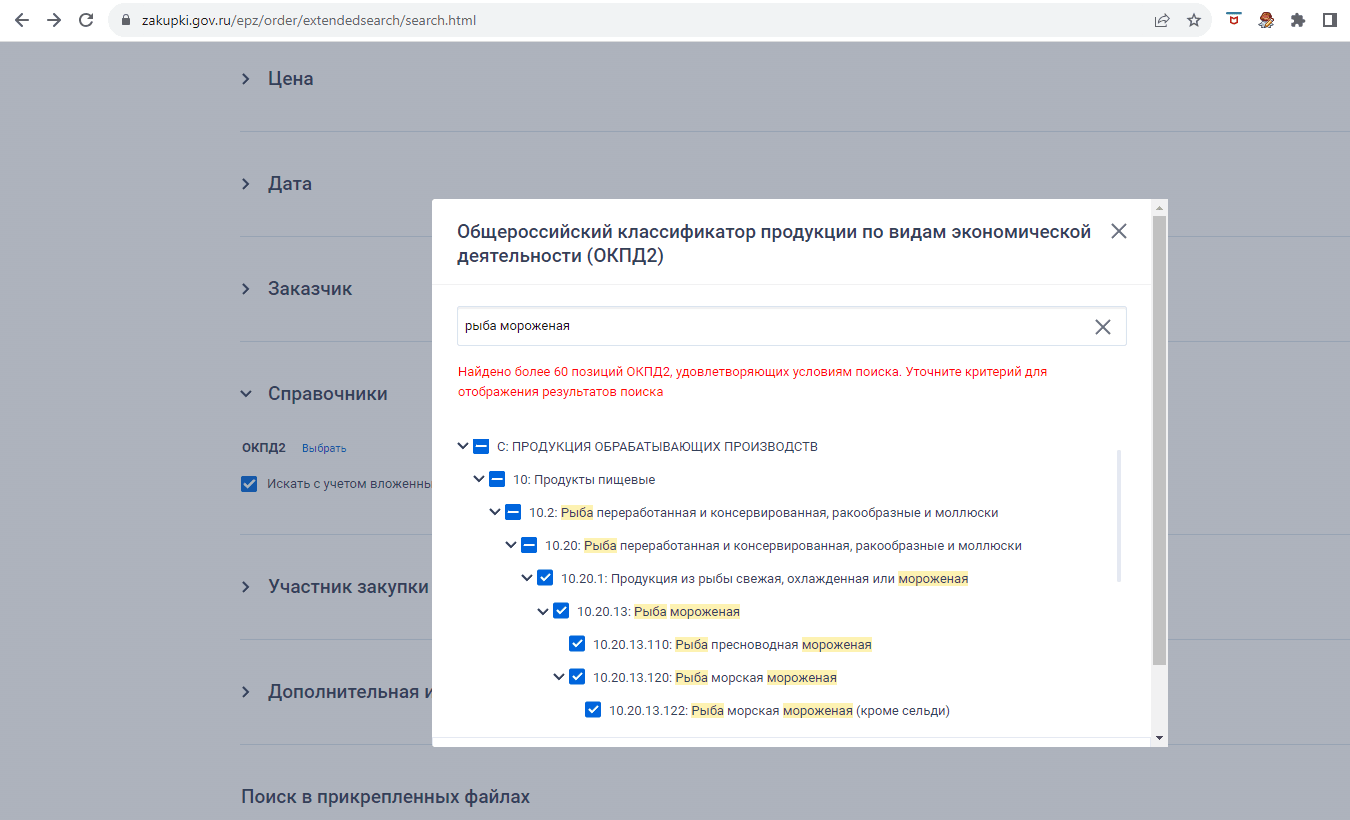Toggle checkbox for 10: Продукты пищевые
The width and height of the screenshot is (1350, 820).
coord(497,480)
